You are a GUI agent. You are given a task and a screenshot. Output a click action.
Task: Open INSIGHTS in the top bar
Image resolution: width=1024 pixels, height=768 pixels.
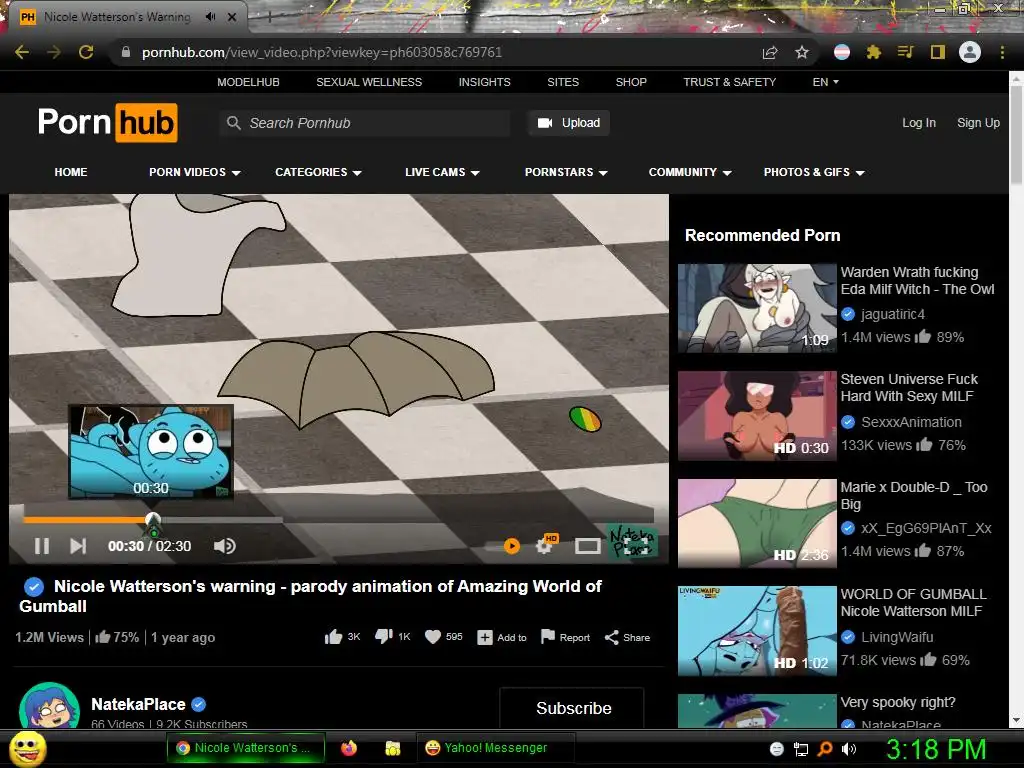pos(485,82)
